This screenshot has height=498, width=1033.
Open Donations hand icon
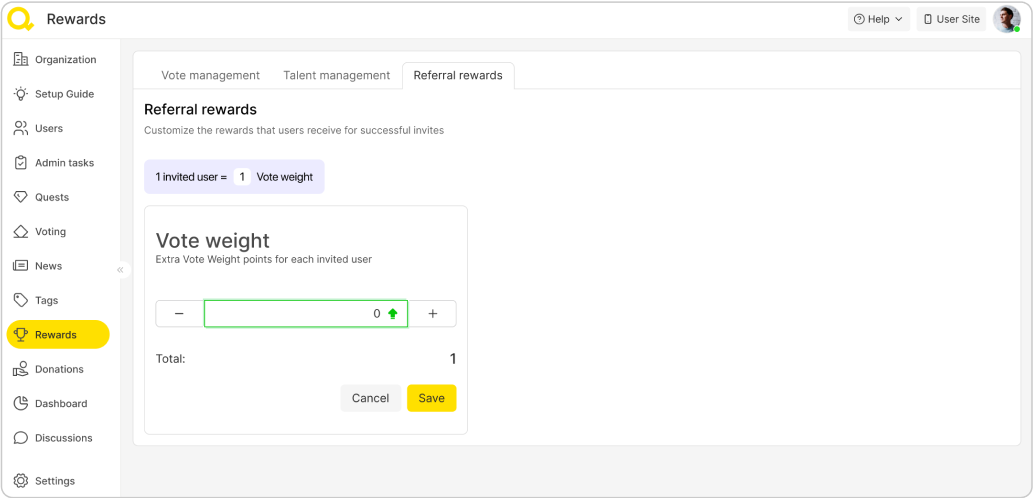pyautogui.click(x=20, y=369)
